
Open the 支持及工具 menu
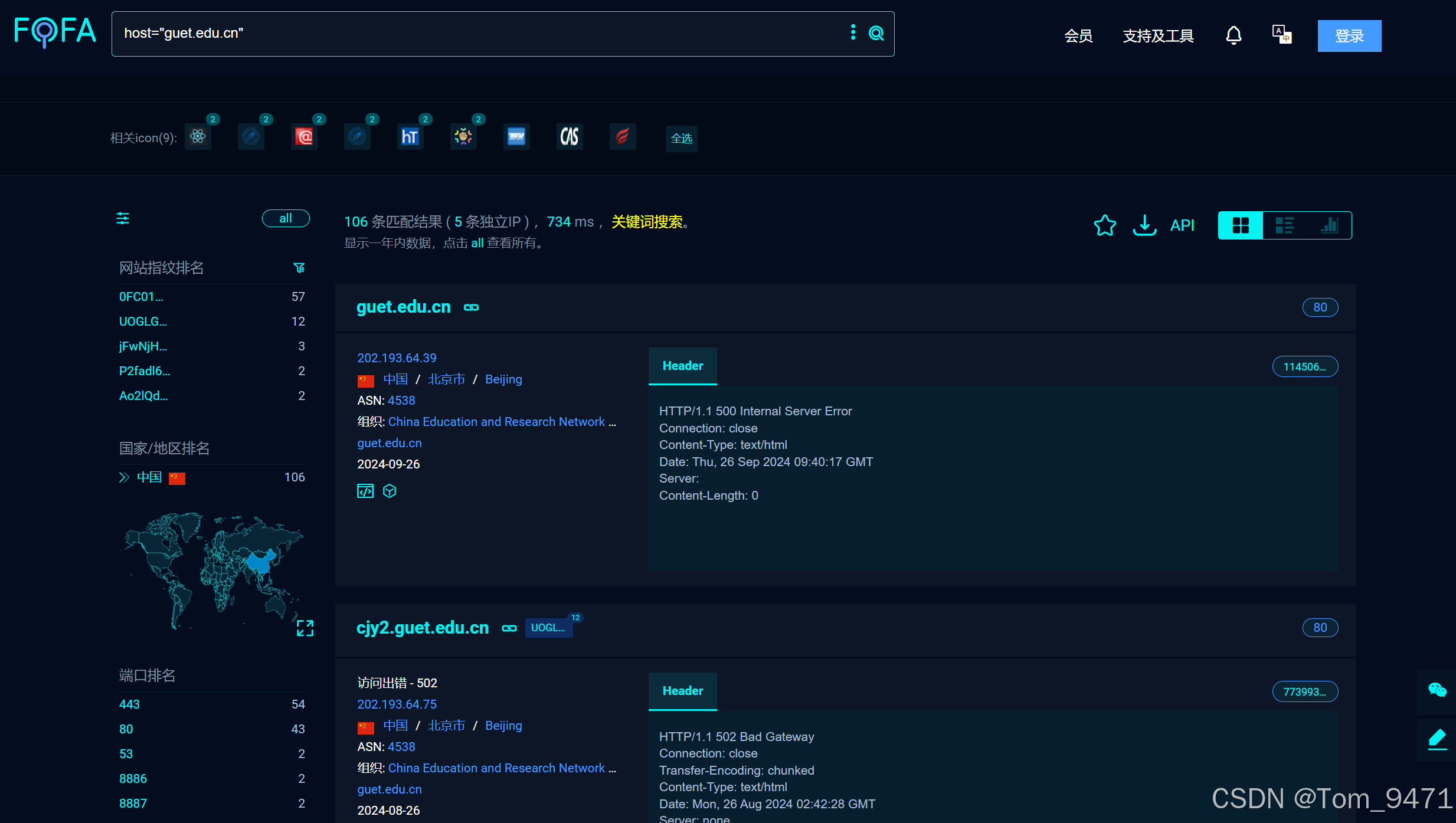(1158, 36)
